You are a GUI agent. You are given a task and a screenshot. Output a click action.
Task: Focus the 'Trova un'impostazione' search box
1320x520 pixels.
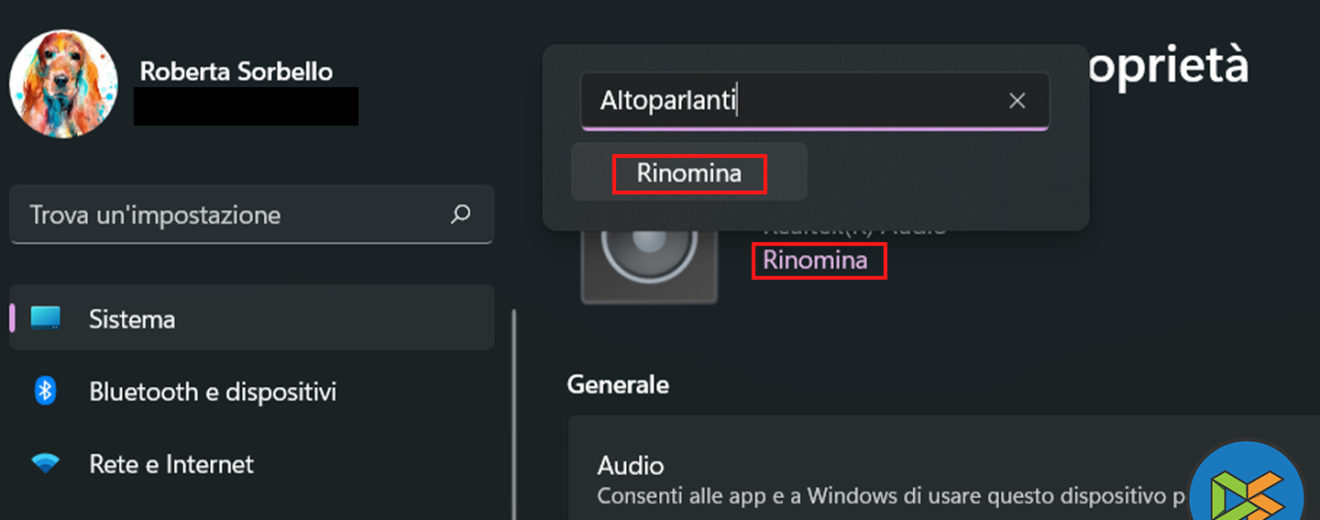pos(230,215)
